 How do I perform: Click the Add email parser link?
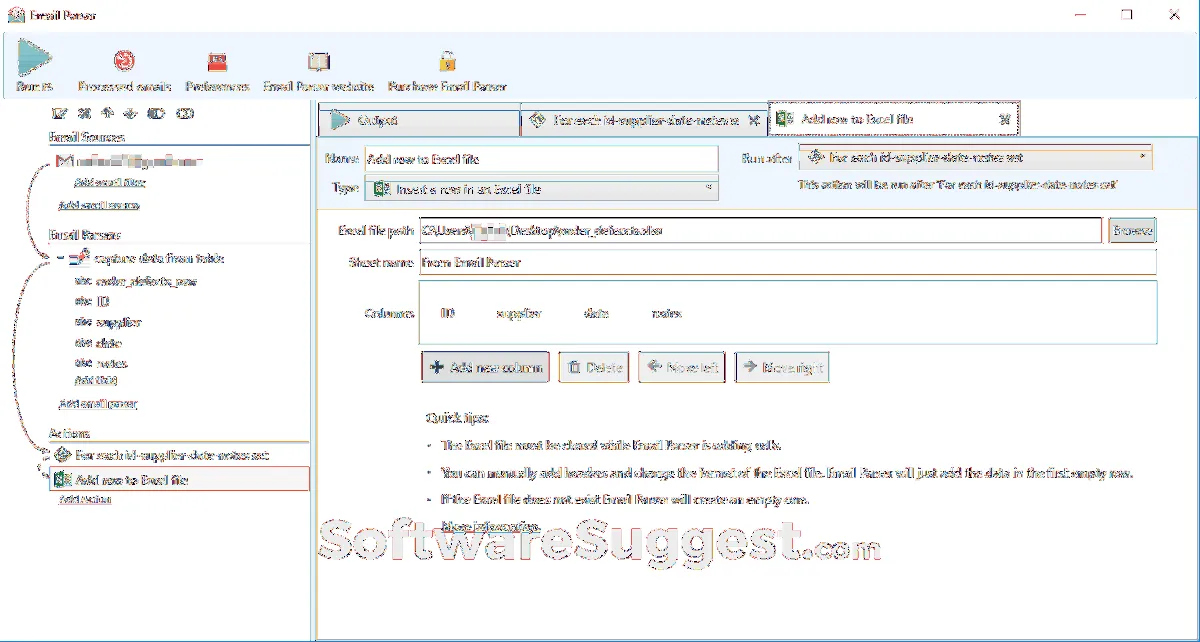(98, 404)
